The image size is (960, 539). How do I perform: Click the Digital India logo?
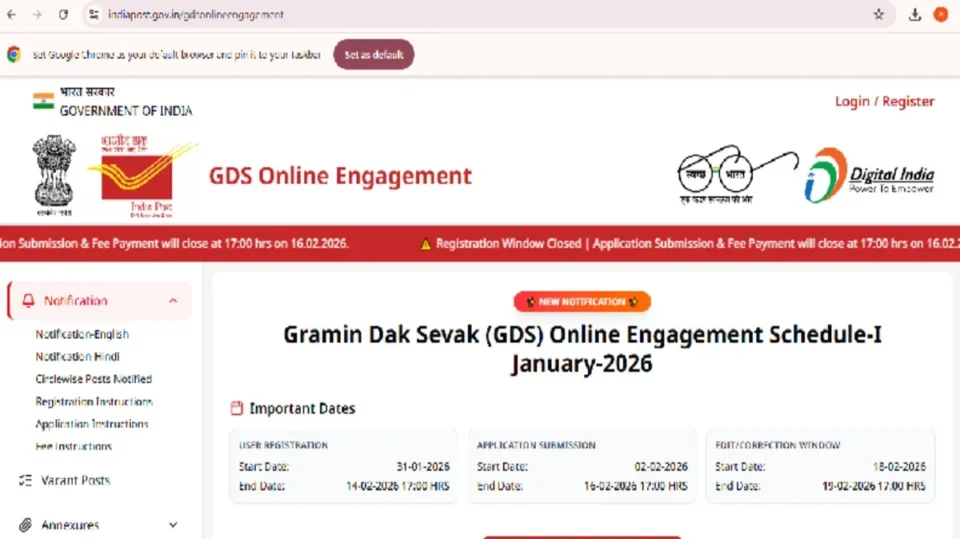[869, 176]
